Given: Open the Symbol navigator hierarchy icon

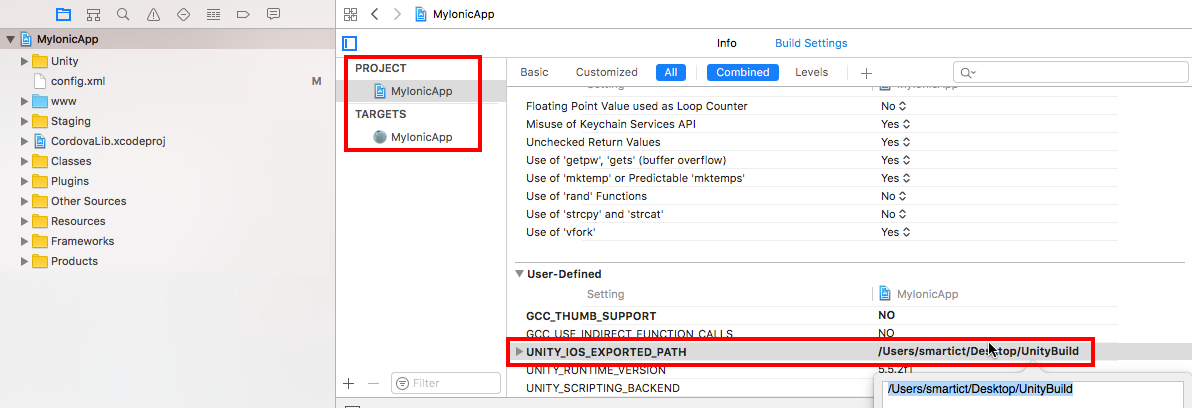Looking at the screenshot, I should click(x=94, y=14).
